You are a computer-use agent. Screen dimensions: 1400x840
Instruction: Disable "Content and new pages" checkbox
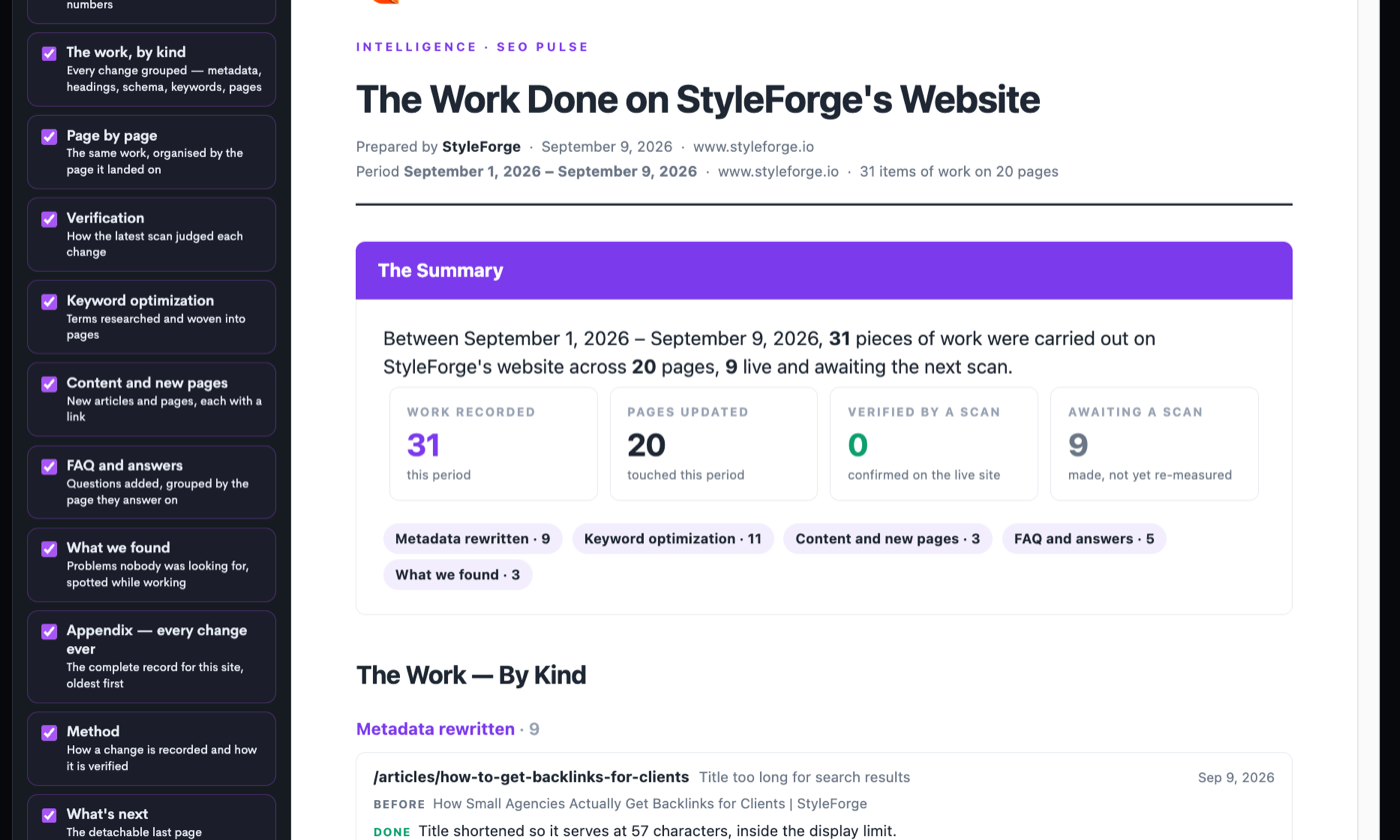pyautogui.click(x=49, y=384)
